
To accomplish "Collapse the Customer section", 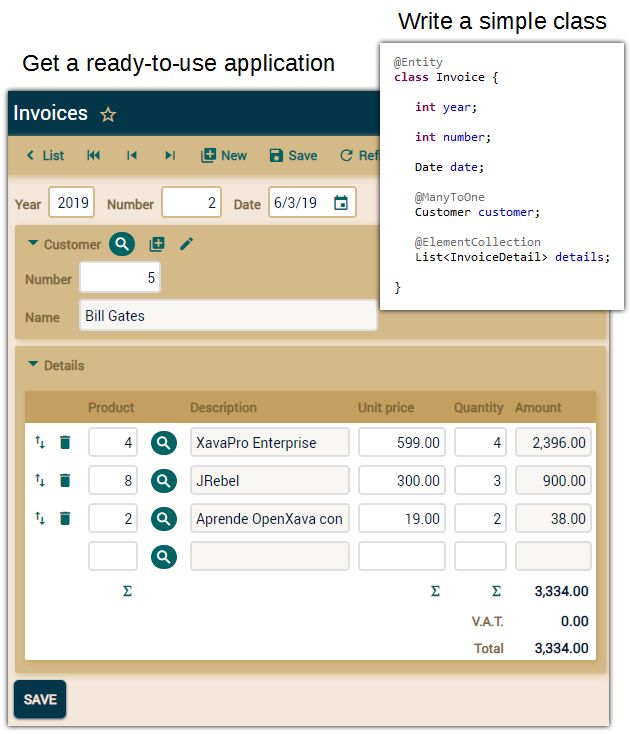I will pos(33,243).
